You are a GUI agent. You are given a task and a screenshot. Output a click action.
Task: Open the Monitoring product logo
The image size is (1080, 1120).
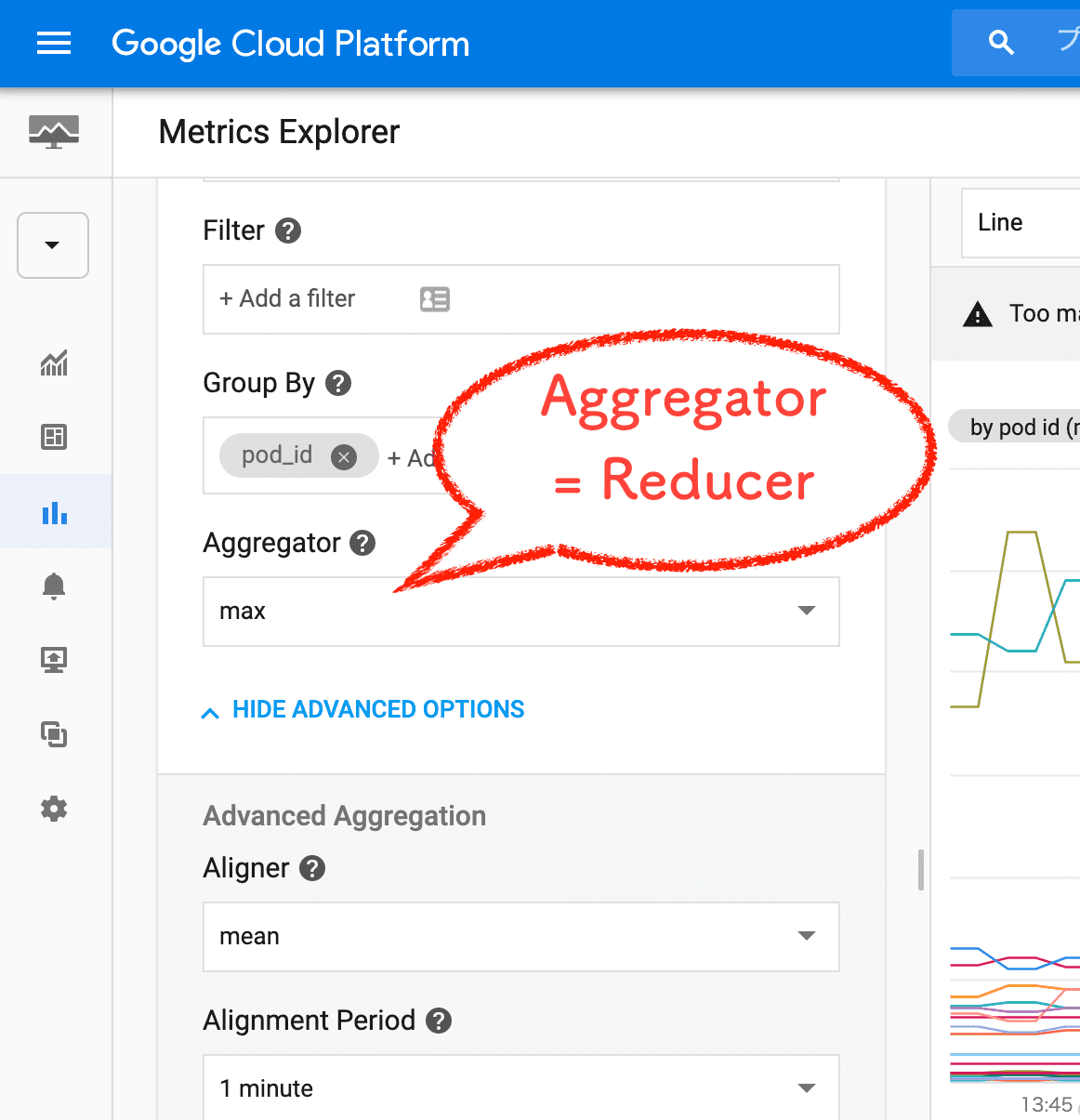(x=54, y=132)
